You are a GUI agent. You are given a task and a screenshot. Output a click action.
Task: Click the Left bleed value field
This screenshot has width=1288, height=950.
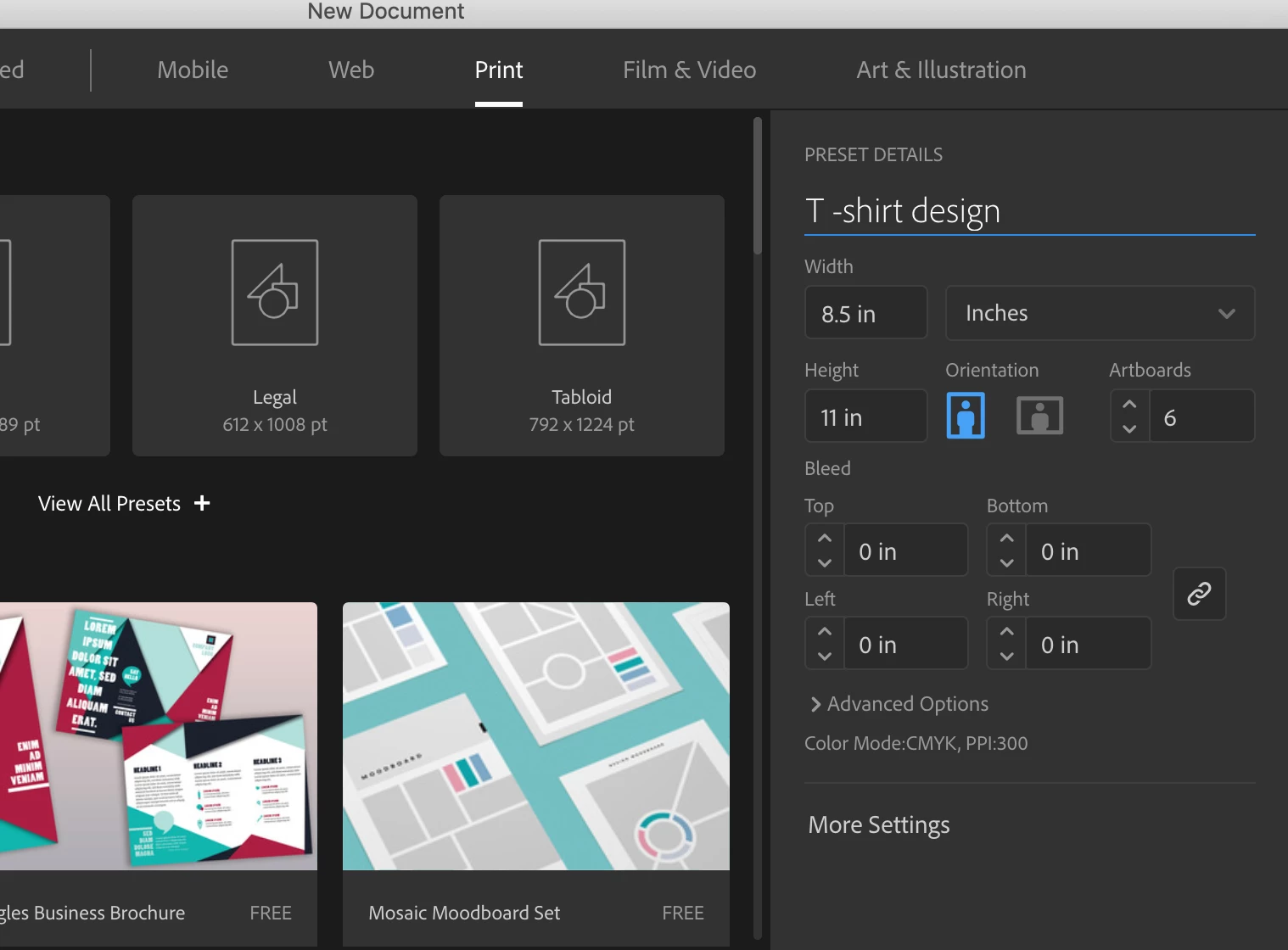pyautogui.click(x=905, y=644)
